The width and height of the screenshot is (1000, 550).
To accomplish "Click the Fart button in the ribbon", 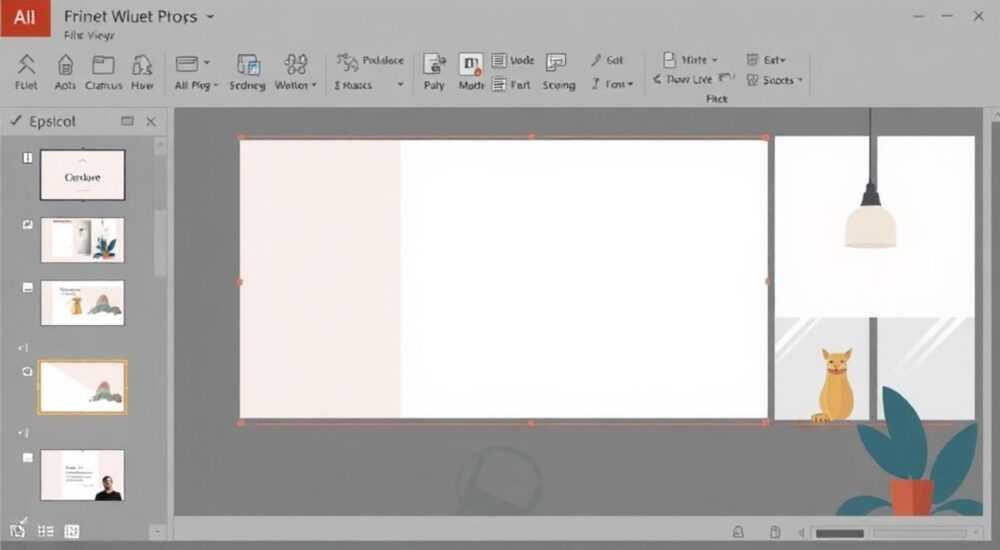I will 511,85.
